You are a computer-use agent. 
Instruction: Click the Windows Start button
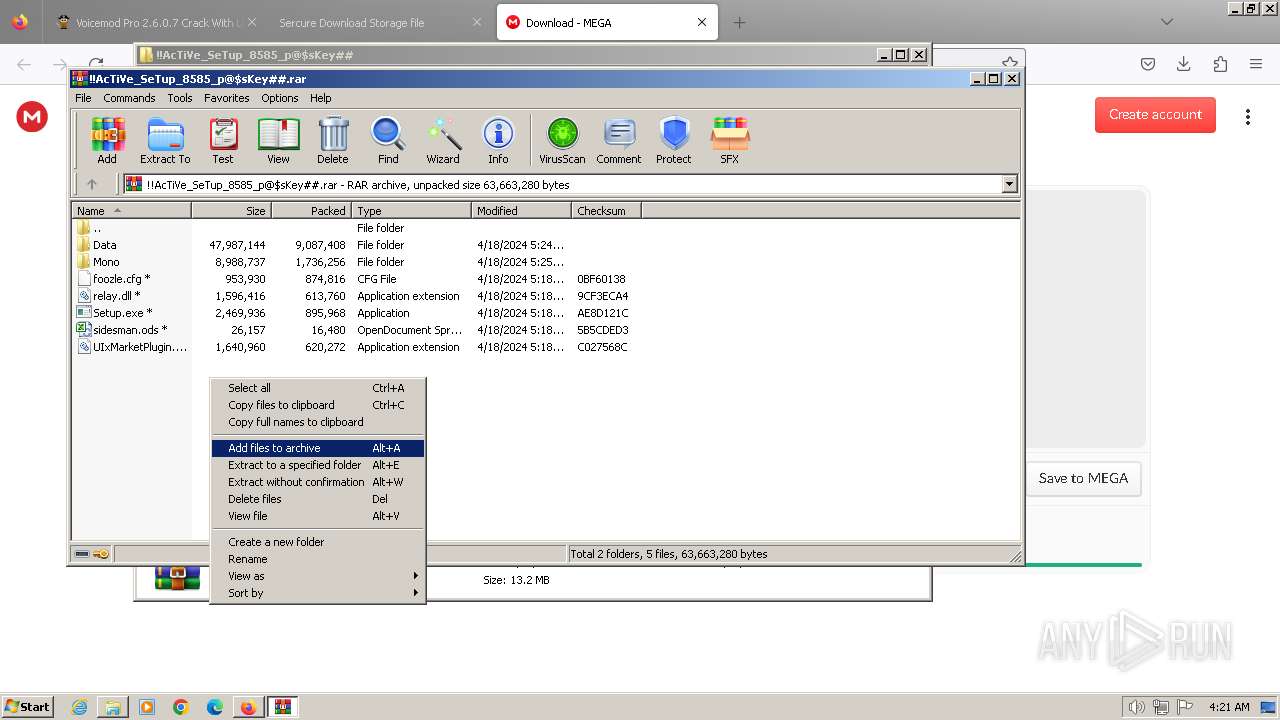(x=28, y=706)
